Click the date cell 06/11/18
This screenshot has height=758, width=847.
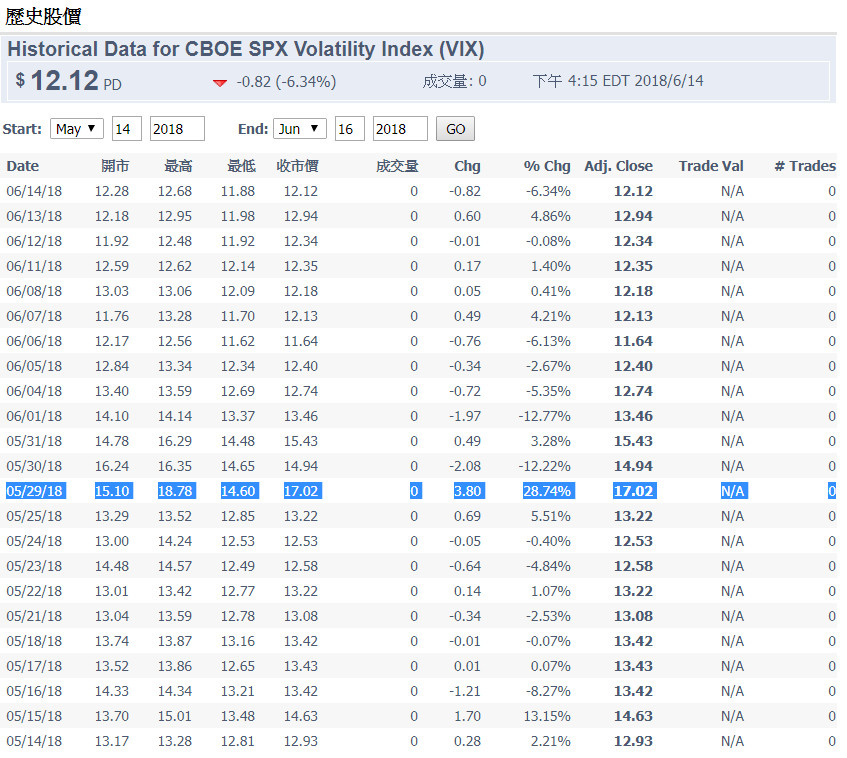pyautogui.click(x=34, y=266)
